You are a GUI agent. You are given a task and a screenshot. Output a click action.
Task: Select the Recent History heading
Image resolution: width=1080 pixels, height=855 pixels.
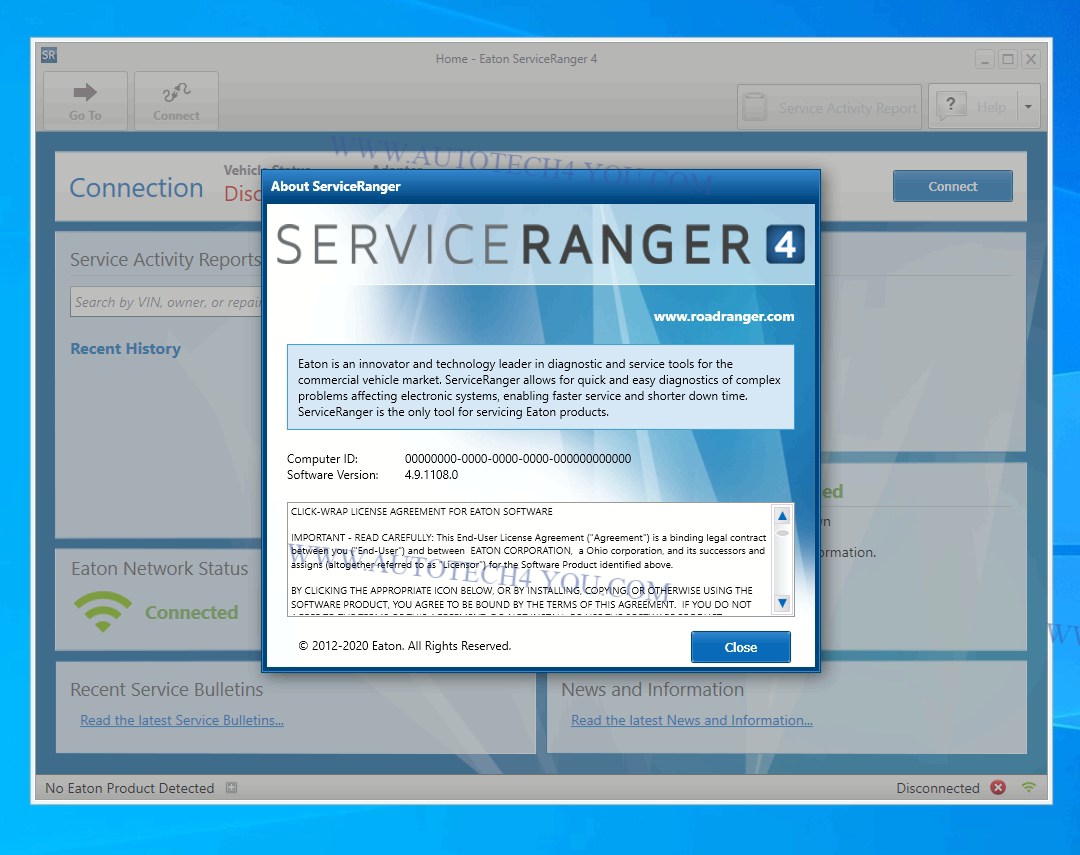[125, 349]
